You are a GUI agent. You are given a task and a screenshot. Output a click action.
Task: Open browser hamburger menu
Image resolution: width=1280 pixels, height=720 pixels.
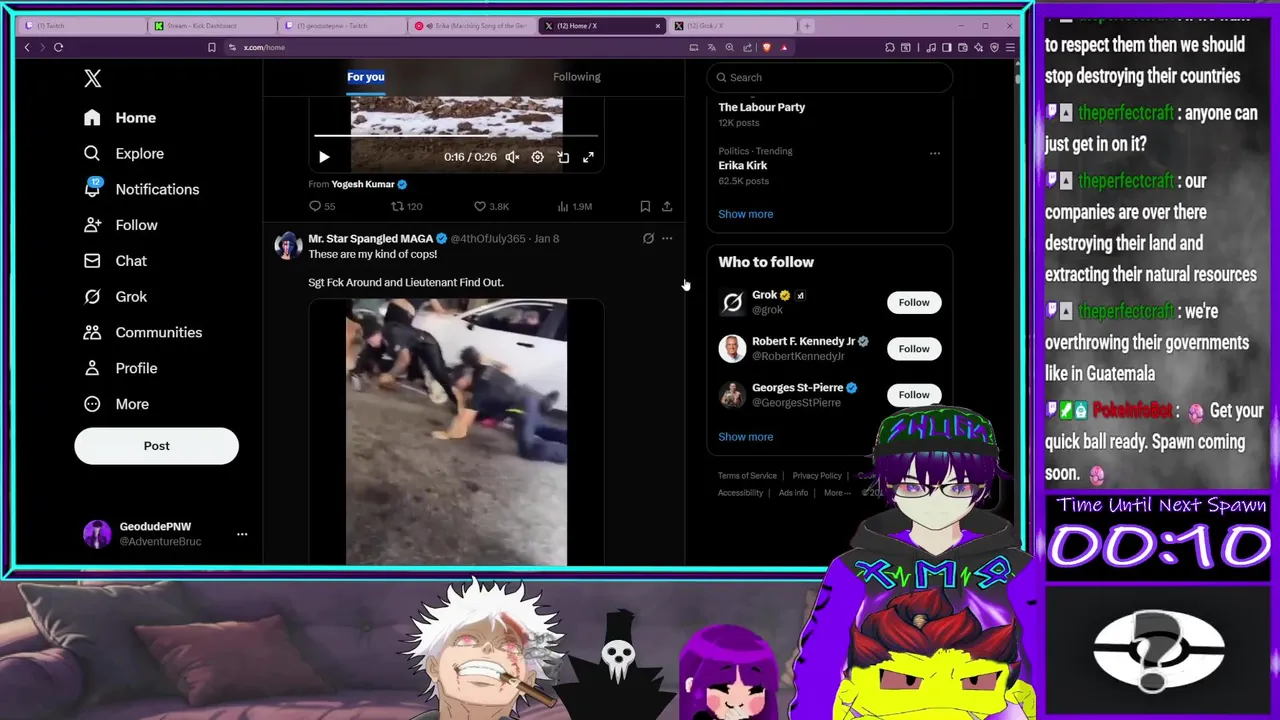[x=1010, y=47]
